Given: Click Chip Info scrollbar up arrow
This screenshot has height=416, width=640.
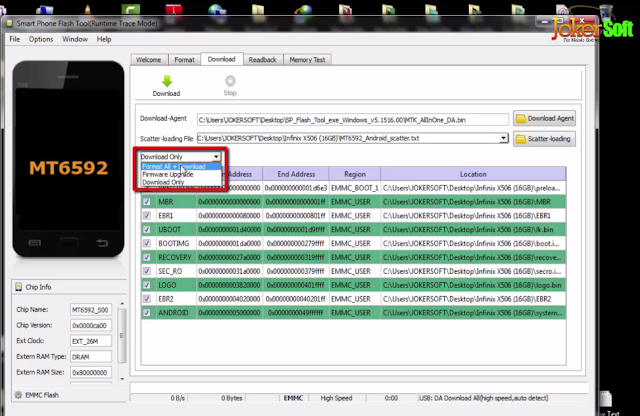Looking at the screenshot, I should pos(122,304).
